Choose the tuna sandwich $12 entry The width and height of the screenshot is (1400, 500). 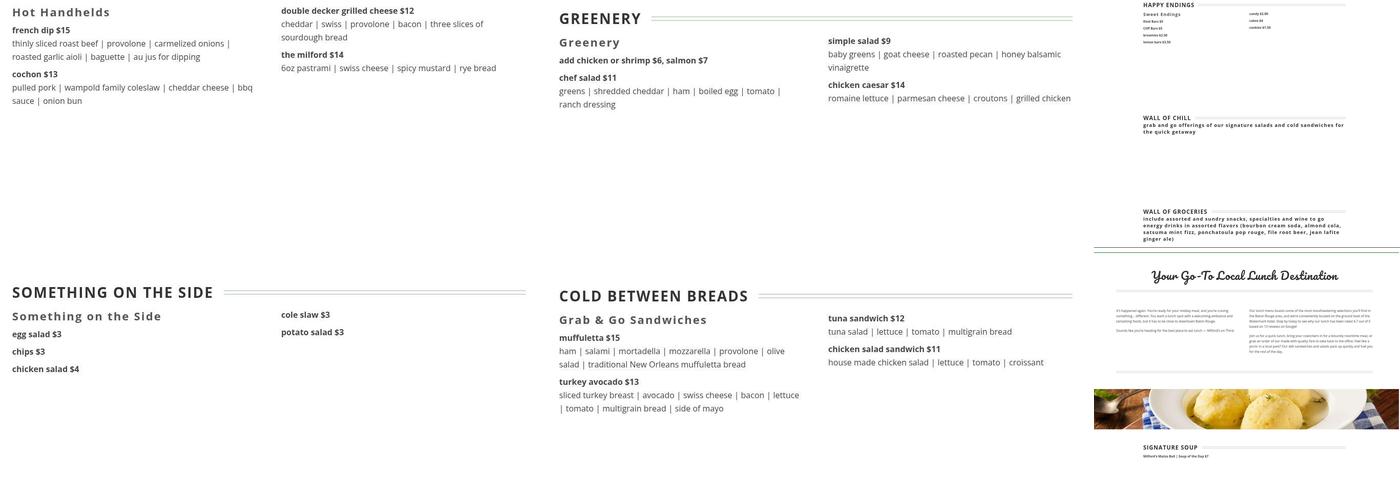(866, 319)
